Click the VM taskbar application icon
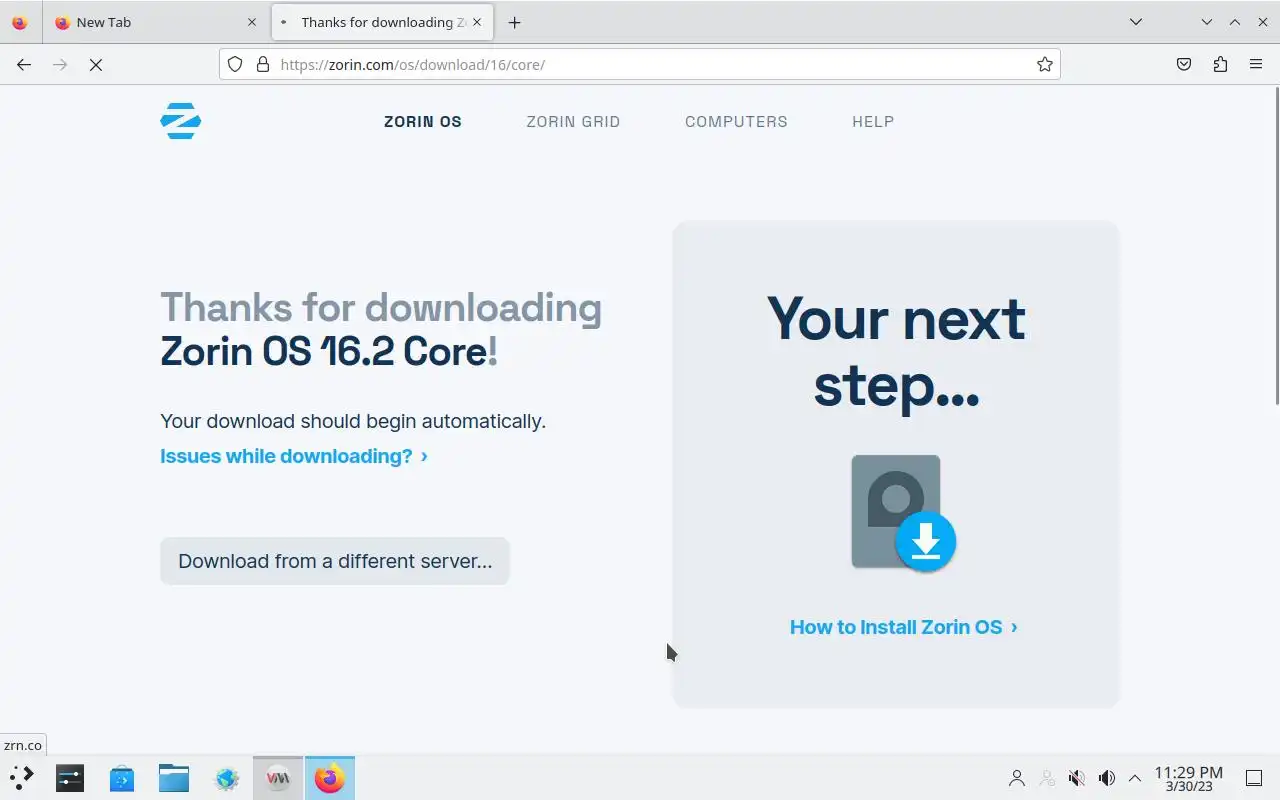Screen dimensions: 1280x800 click(278, 777)
